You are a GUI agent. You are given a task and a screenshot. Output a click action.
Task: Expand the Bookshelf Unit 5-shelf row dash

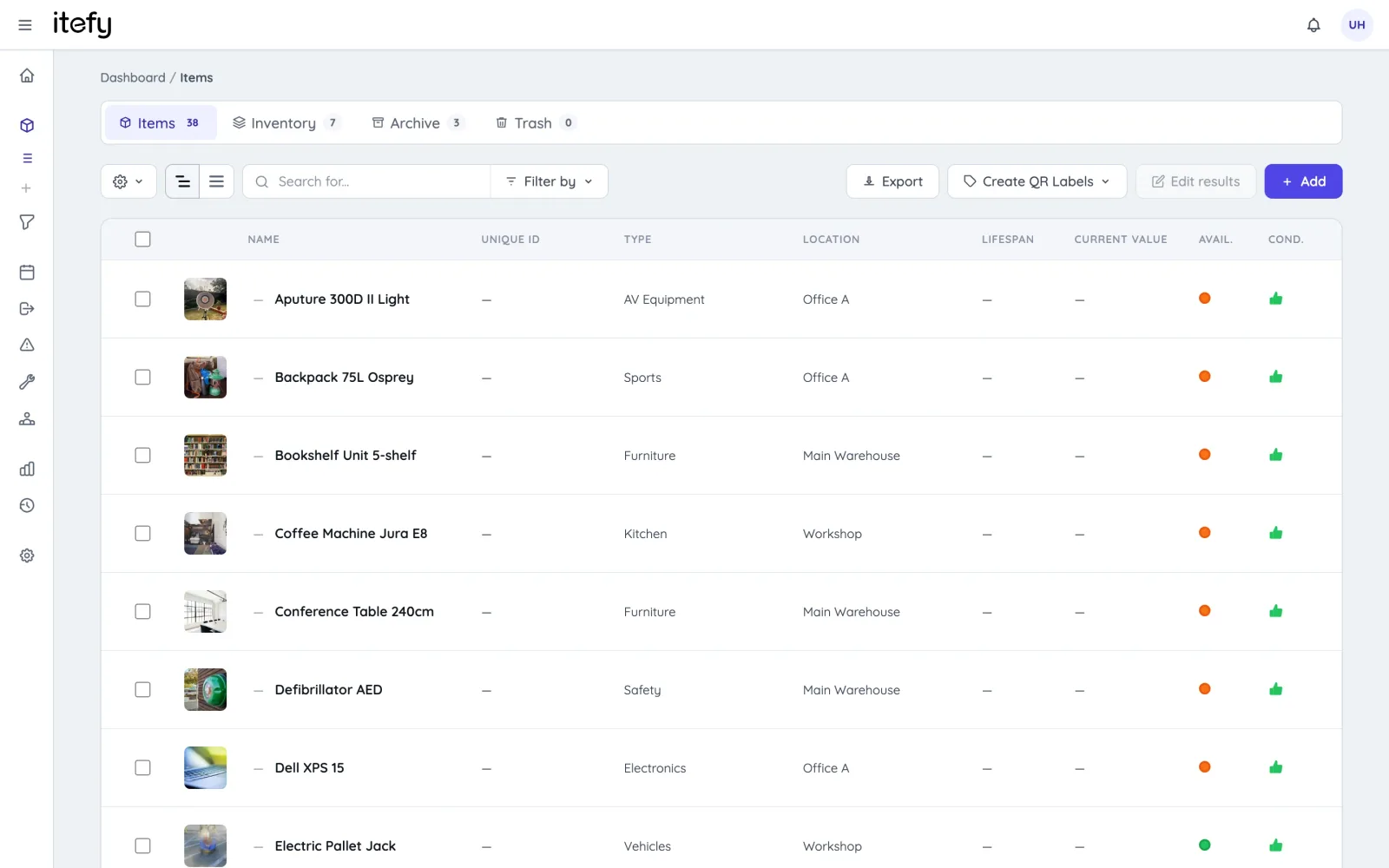[x=258, y=456]
